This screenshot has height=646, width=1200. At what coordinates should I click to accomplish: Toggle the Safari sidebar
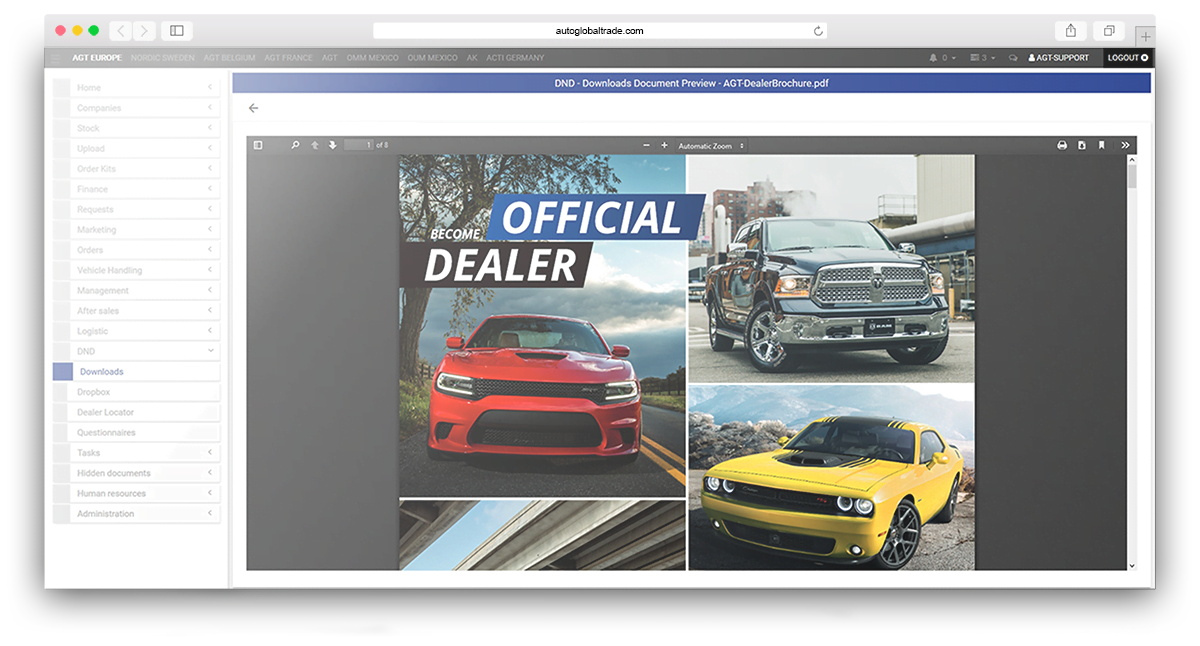click(x=177, y=31)
